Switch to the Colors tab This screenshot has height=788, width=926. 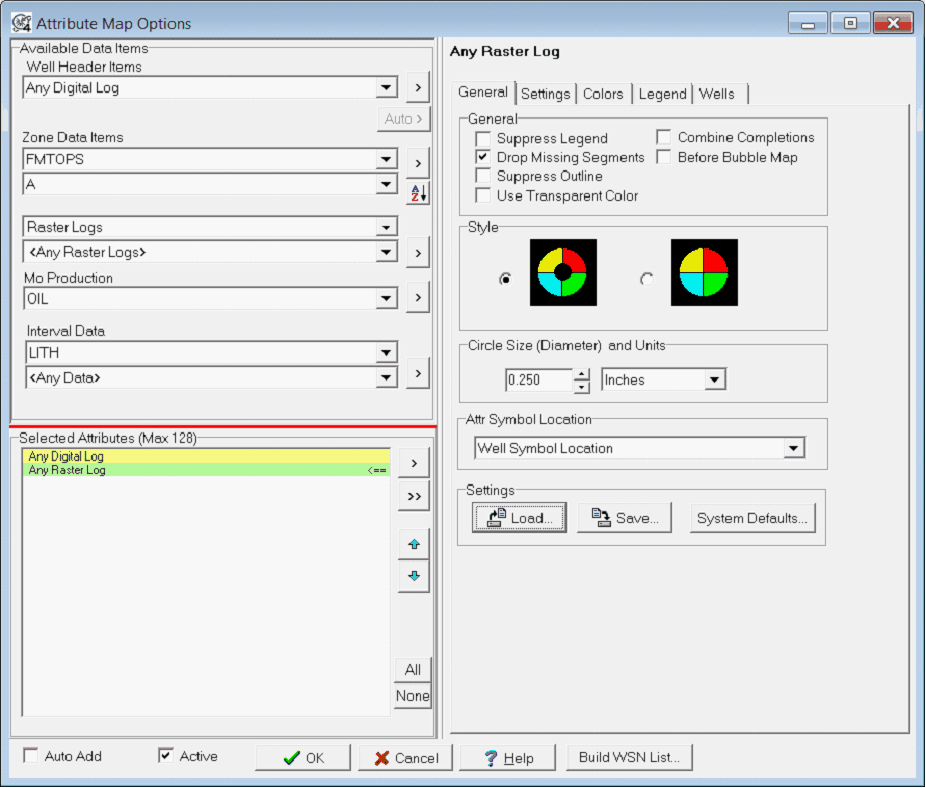coord(603,94)
